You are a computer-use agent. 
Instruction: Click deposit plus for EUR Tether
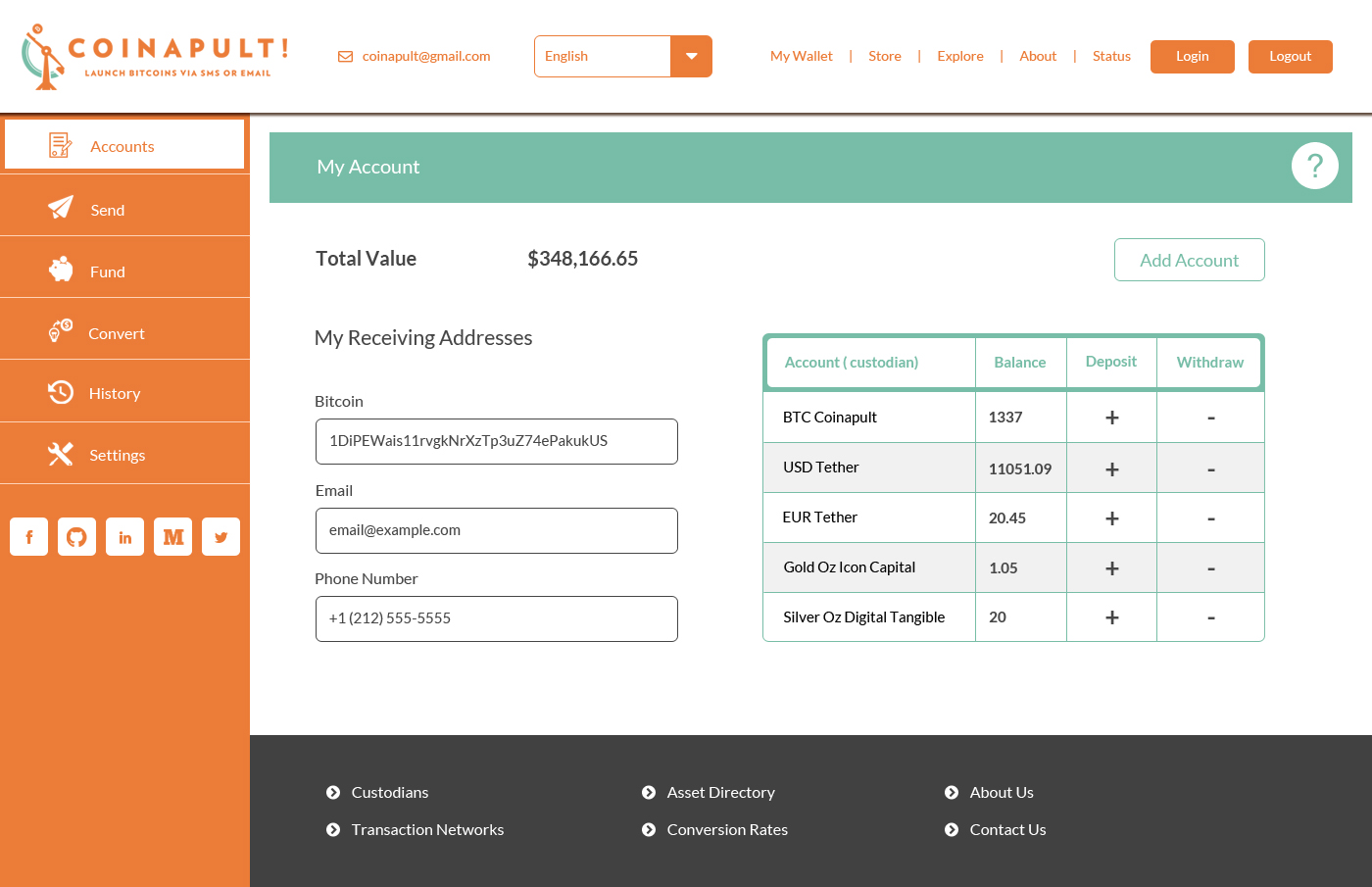1112,518
